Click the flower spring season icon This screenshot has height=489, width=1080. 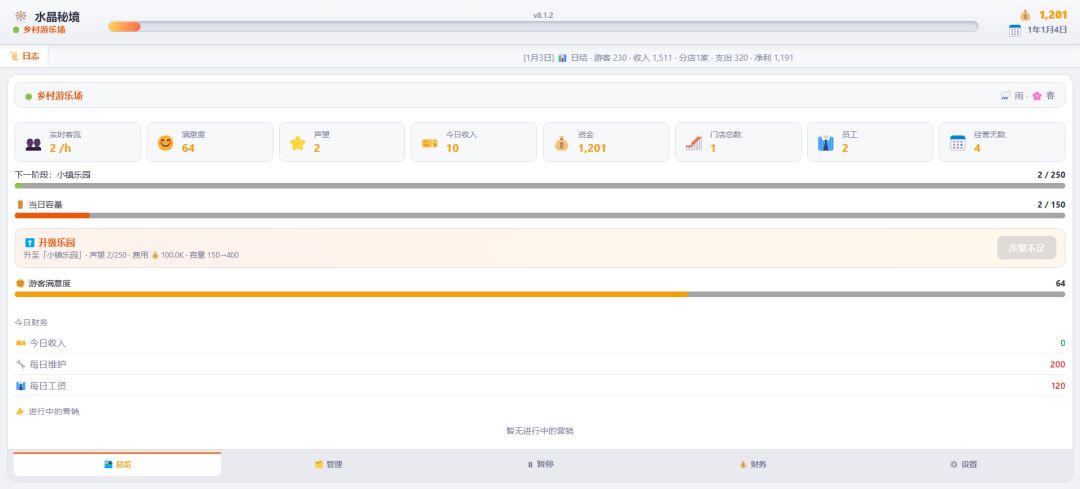(1037, 96)
